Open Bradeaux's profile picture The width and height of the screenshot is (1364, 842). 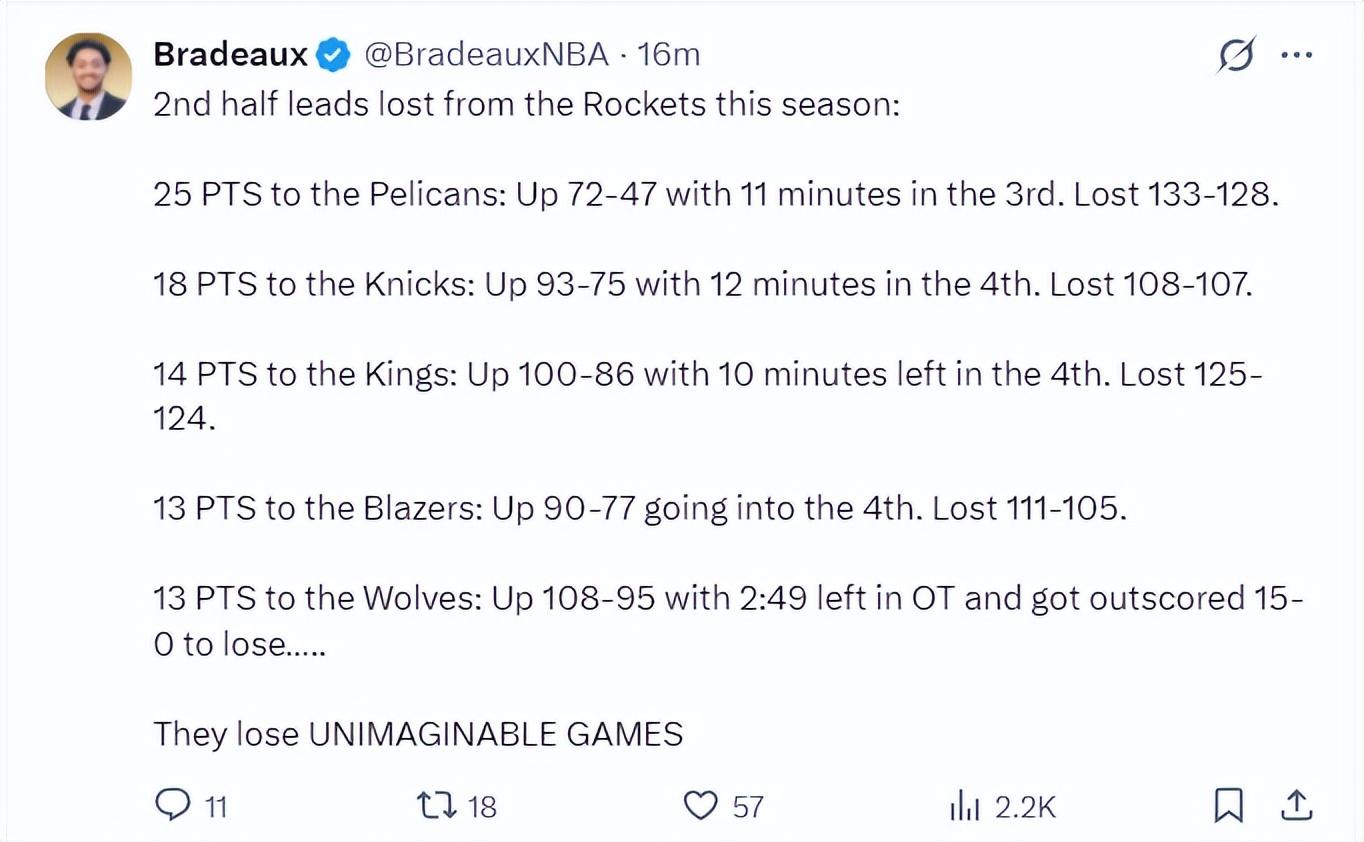click(88, 77)
